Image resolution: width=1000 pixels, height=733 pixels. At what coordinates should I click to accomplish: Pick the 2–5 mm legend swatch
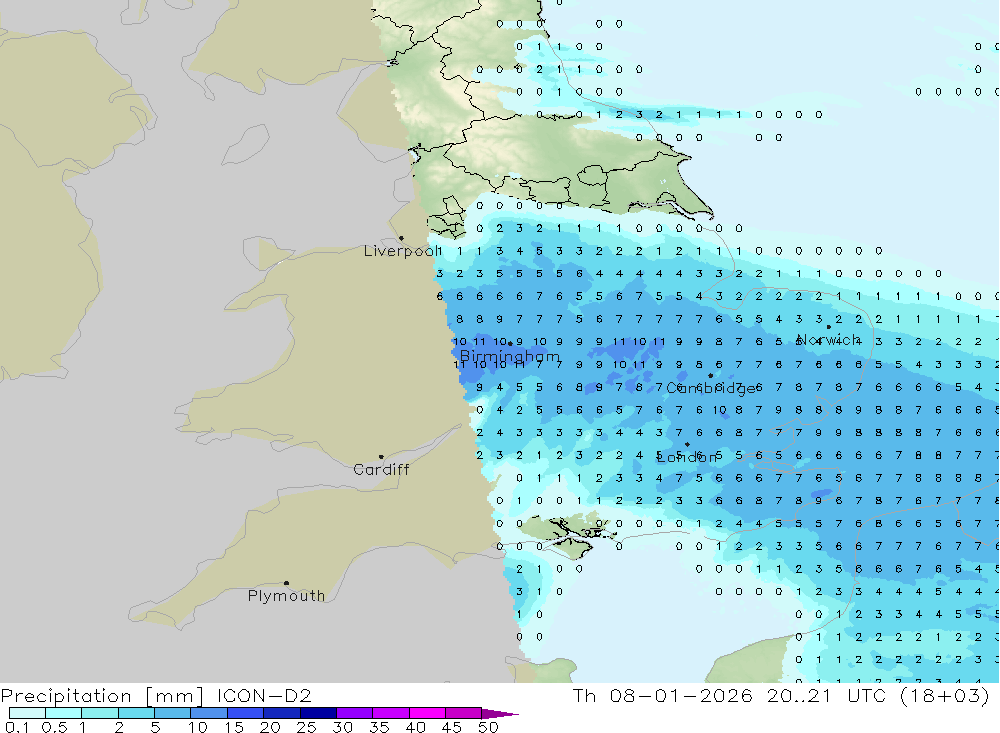pyautogui.click(x=136, y=713)
